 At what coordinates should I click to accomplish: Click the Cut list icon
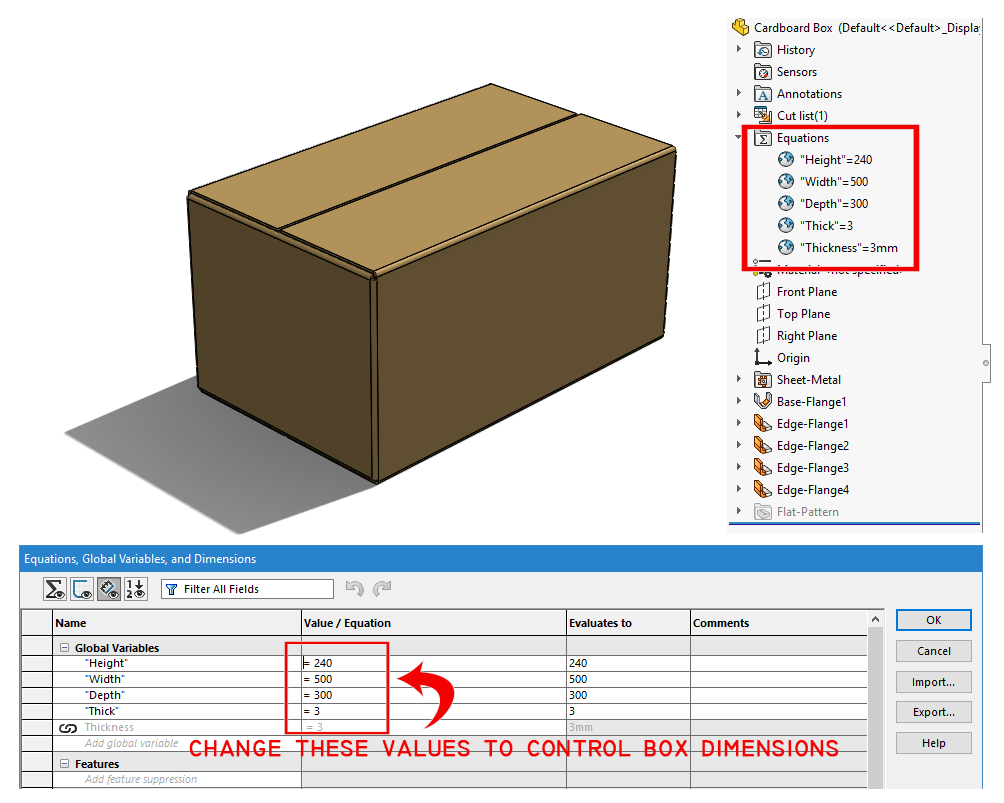pos(763,115)
